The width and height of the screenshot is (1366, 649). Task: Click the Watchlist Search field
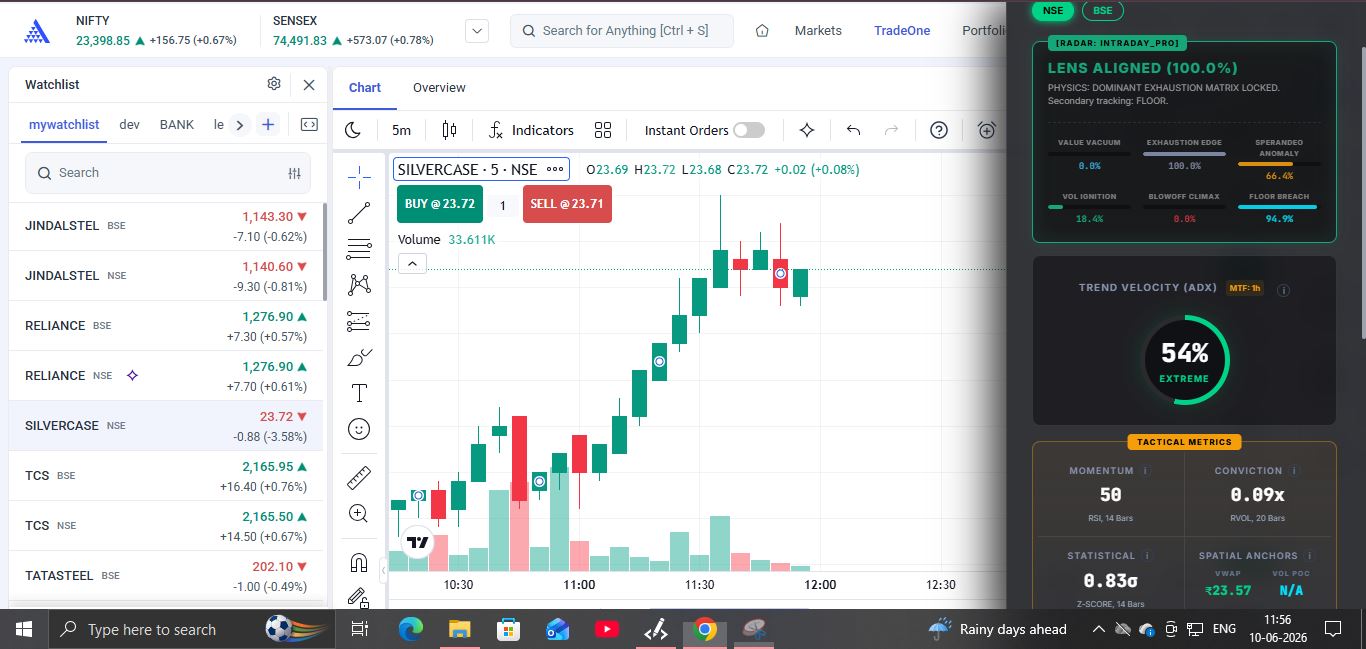(168, 173)
